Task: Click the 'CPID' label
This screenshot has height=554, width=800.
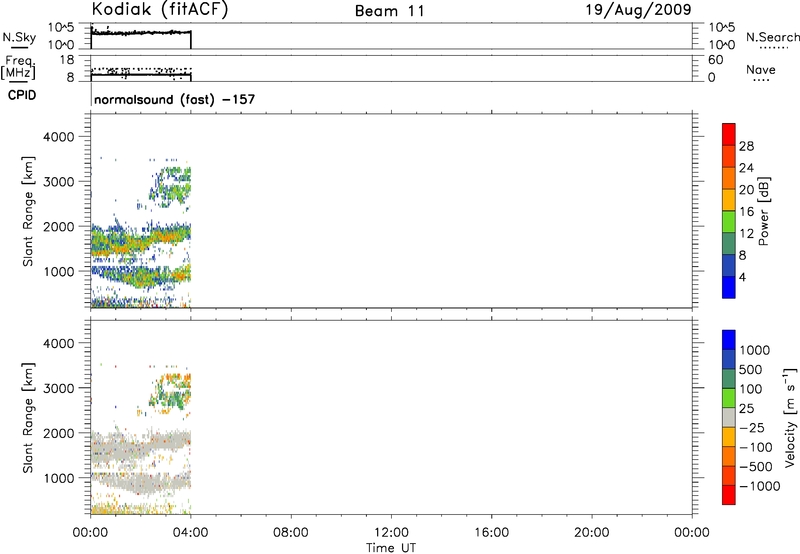Action: pyautogui.click(x=22, y=95)
